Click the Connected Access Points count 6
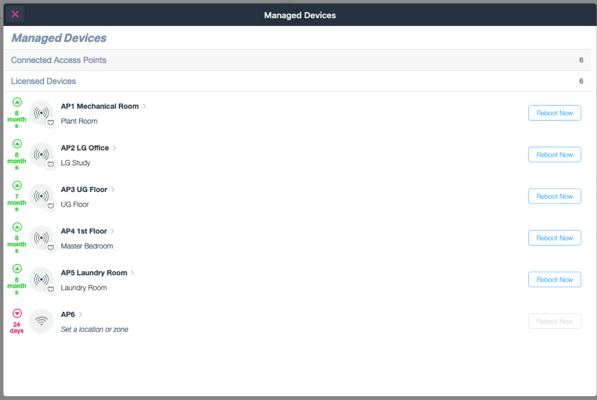Image resolution: width=597 pixels, height=400 pixels. pyautogui.click(x=581, y=60)
